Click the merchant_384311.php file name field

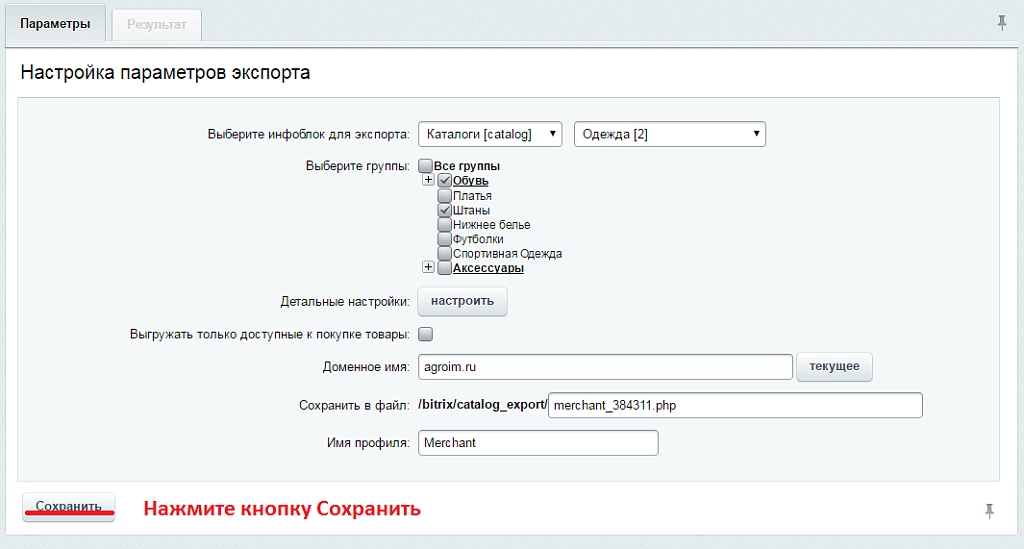click(735, 405)
